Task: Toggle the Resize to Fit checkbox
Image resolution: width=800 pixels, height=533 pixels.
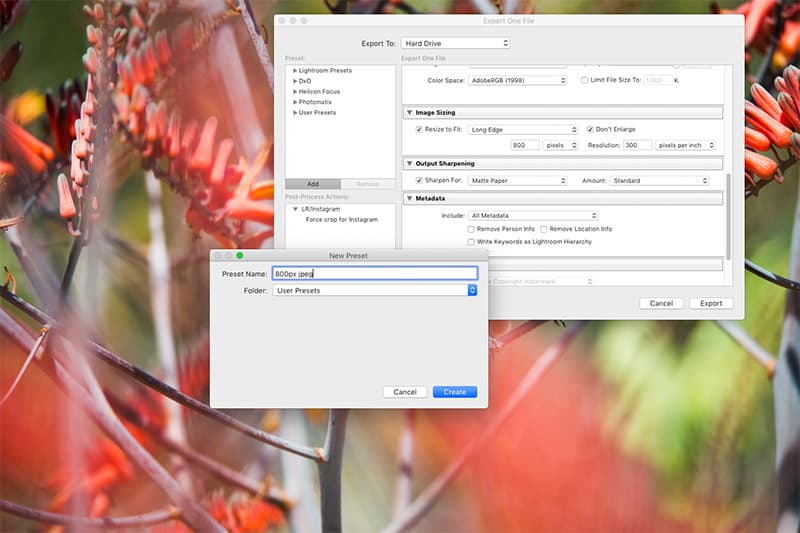Action: tap(419, 130)
